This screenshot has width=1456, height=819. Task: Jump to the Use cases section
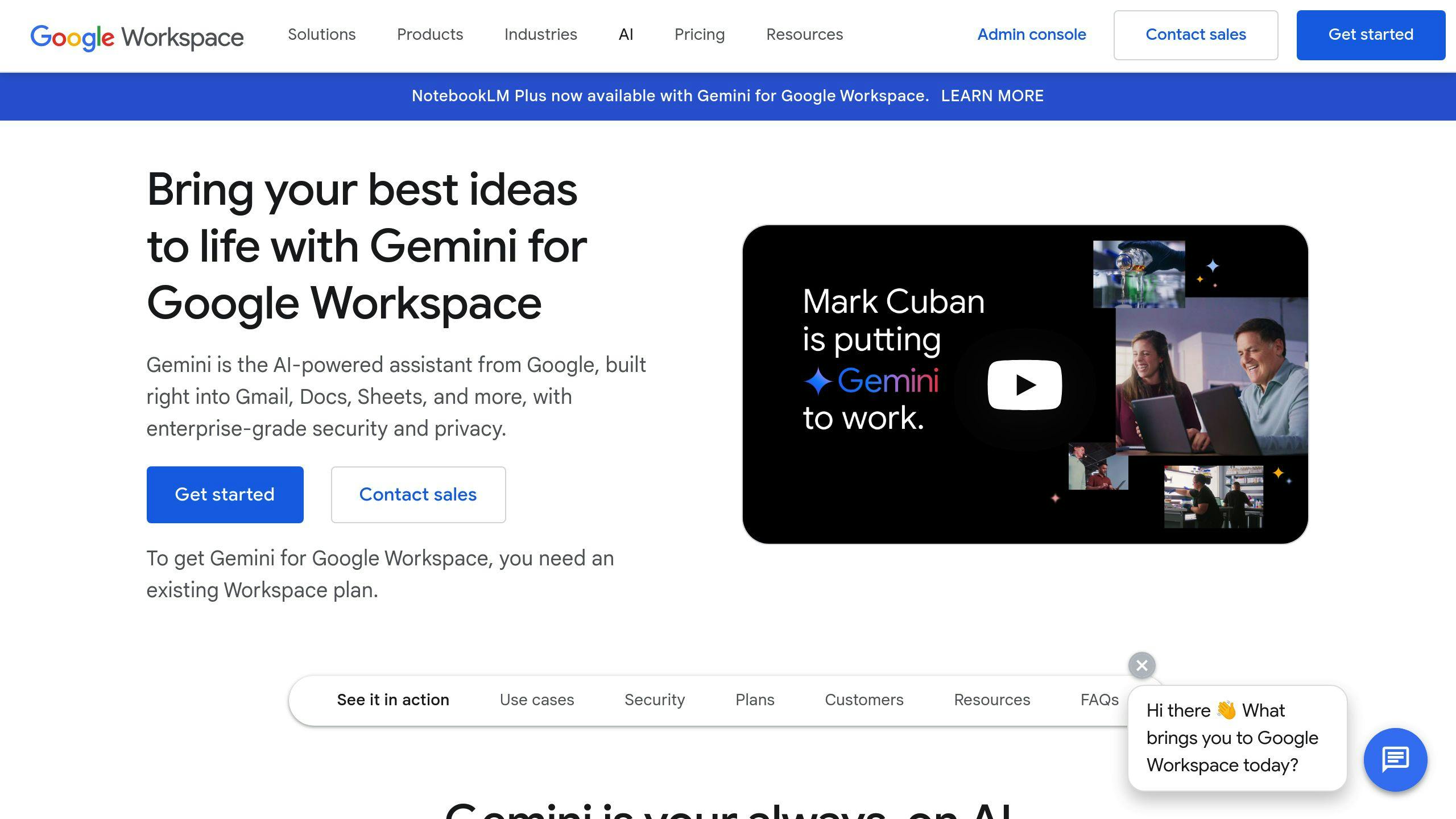pos(537,700)
